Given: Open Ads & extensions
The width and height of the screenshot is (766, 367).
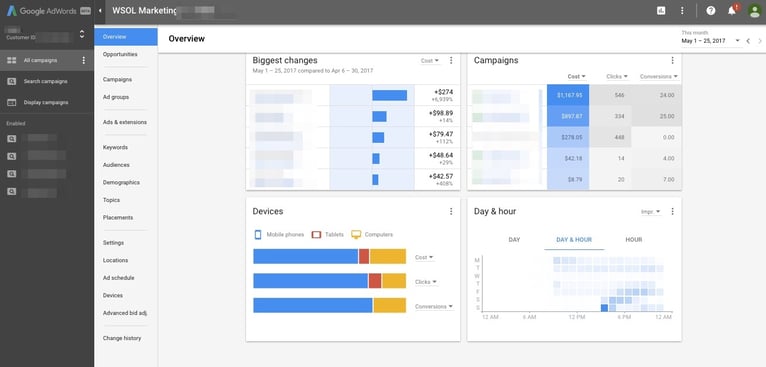Looking at the screenshot, I should (x=126, y=122).
